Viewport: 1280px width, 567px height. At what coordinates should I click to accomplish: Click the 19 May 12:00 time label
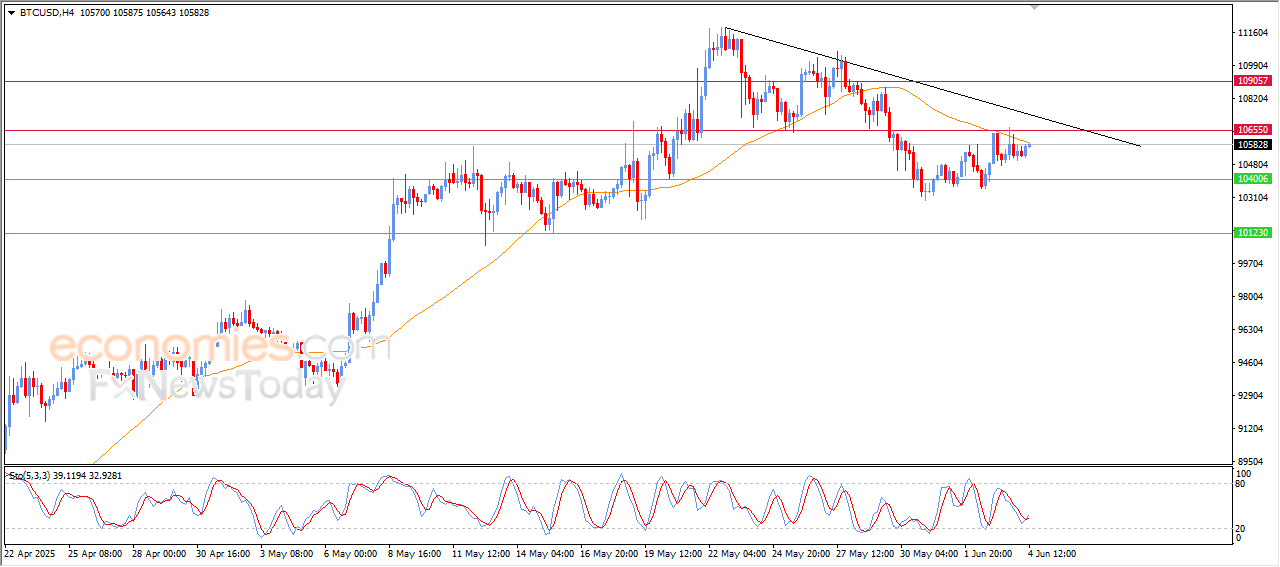[672, 553]
